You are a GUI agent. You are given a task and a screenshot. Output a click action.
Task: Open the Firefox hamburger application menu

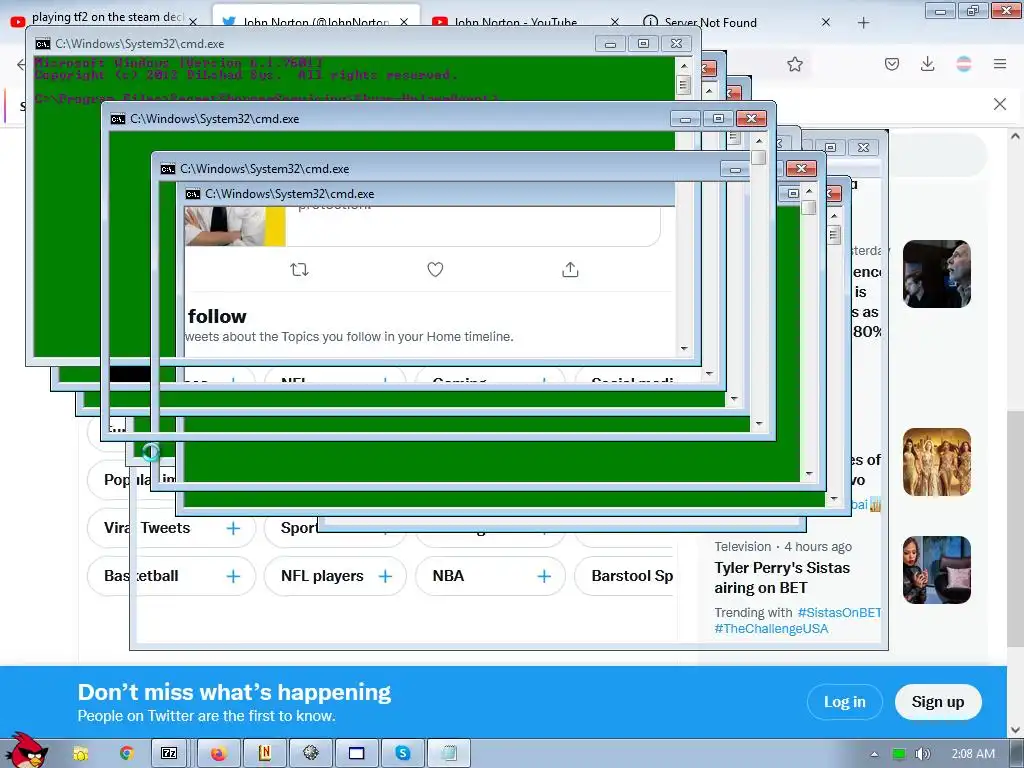pos(1000,64)
